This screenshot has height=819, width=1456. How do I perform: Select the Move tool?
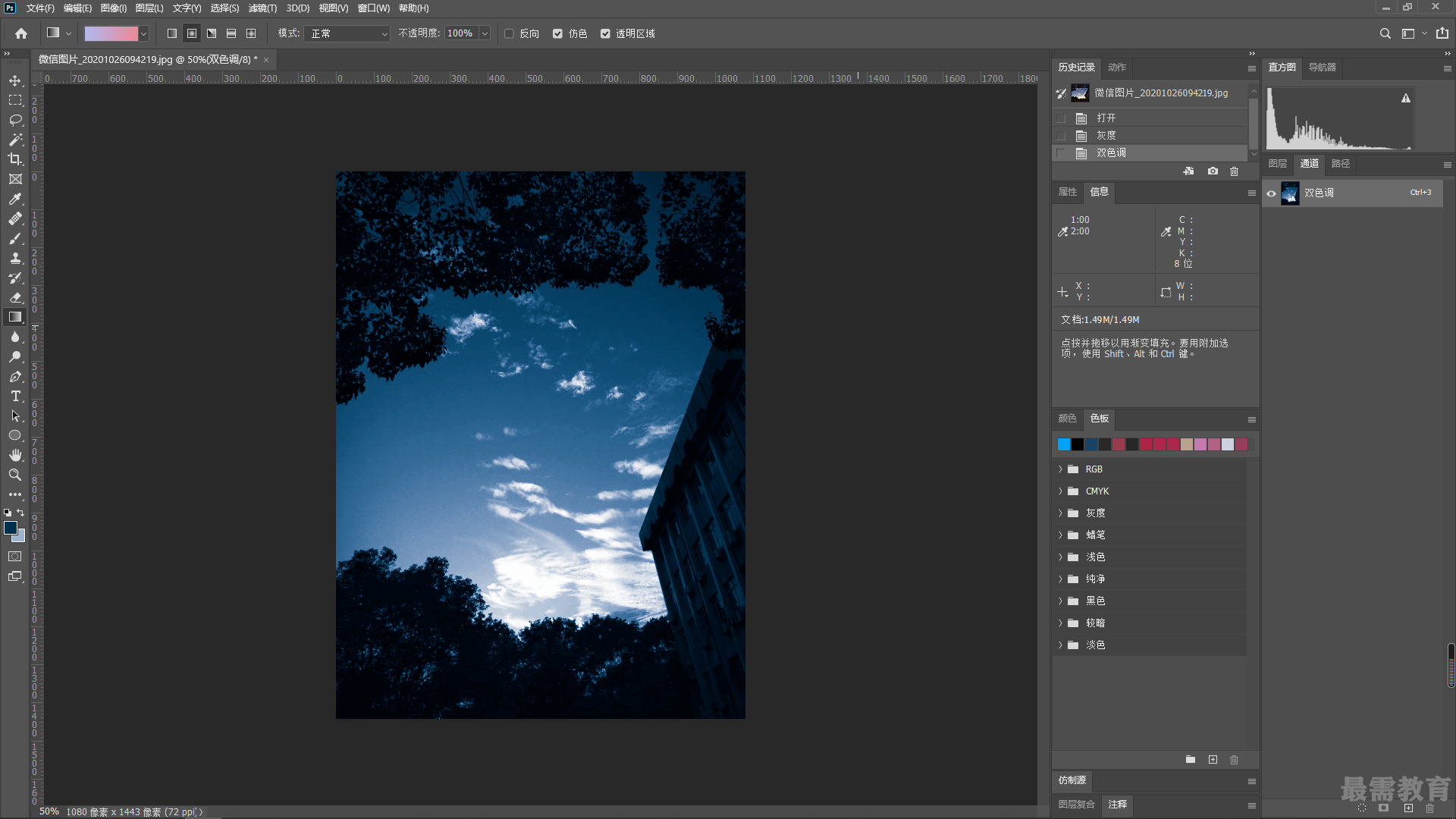click(15, 80)
